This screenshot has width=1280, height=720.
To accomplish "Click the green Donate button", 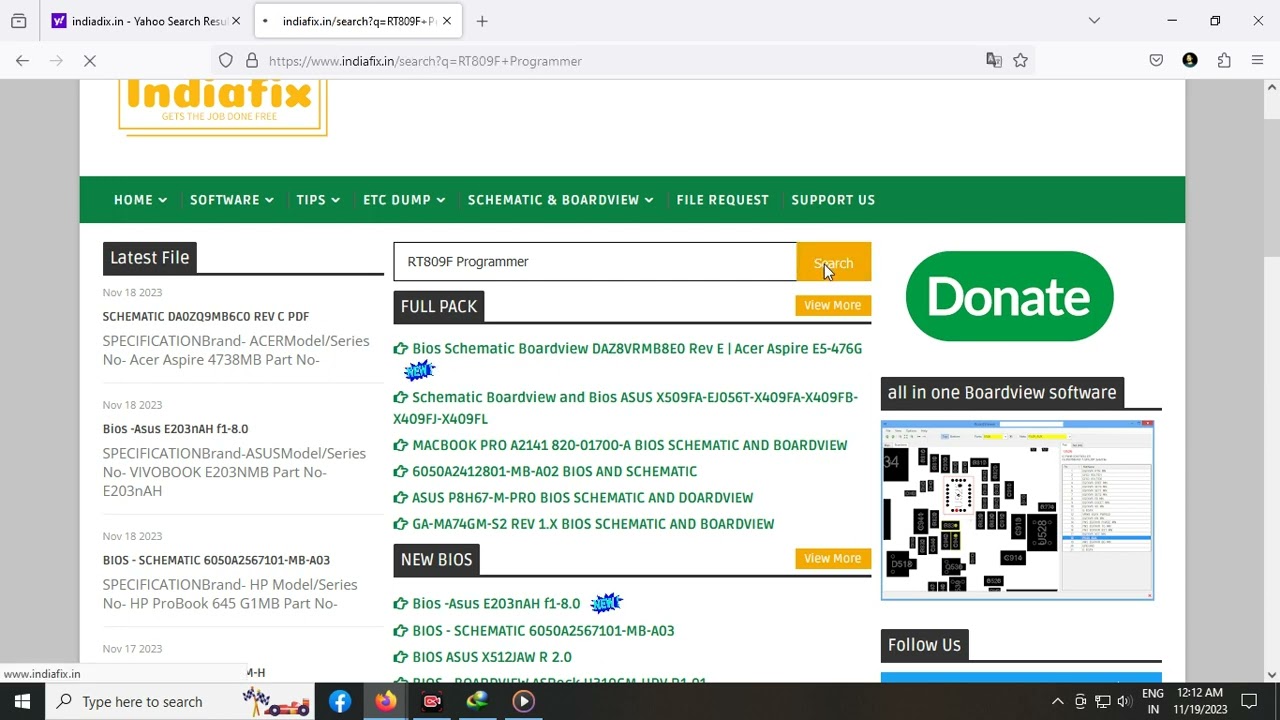I will (x=1009, y=296).
